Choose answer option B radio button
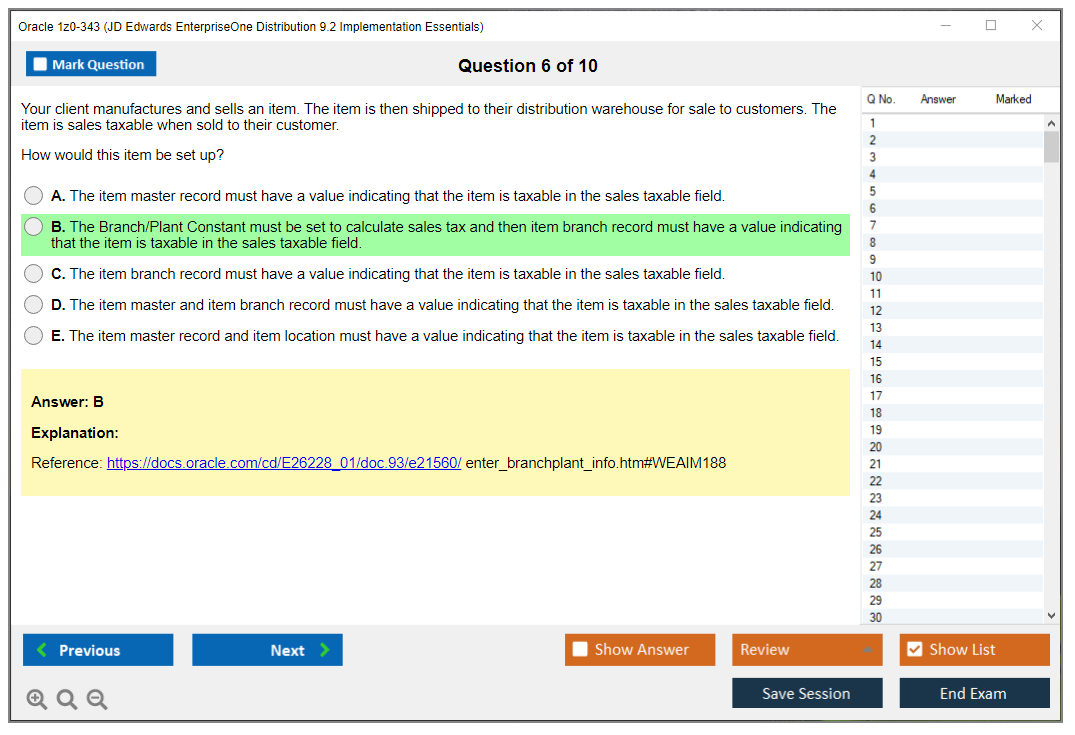Screen dimensions: 1075x735 coord(34,227)
